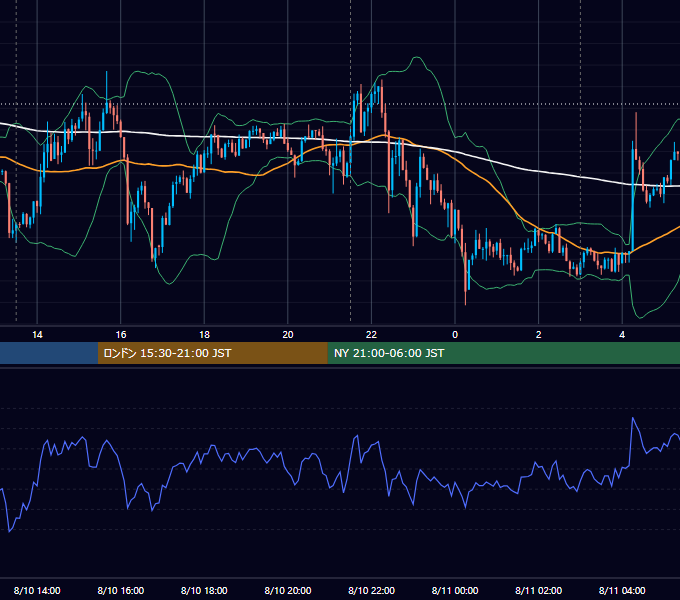
Task: Click the 0 hour axis label
Action: 455,335
